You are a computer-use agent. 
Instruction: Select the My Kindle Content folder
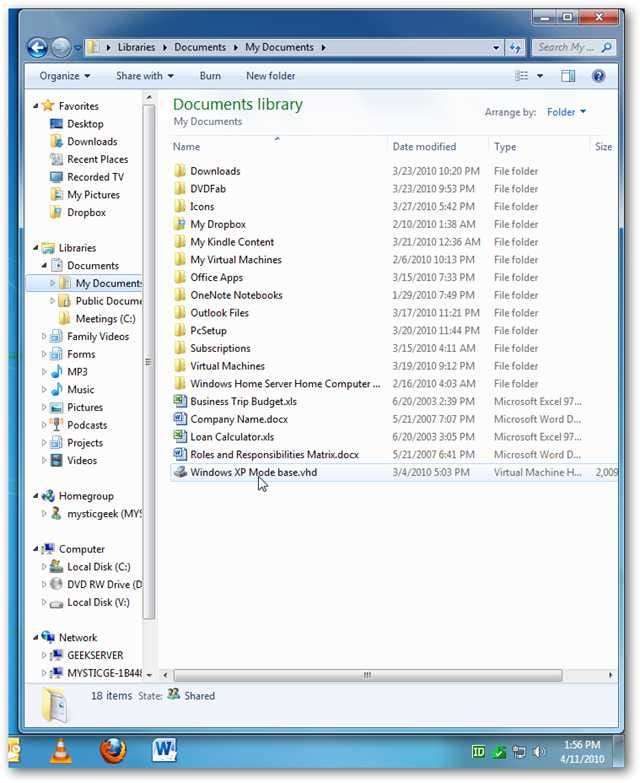point(232,242)
